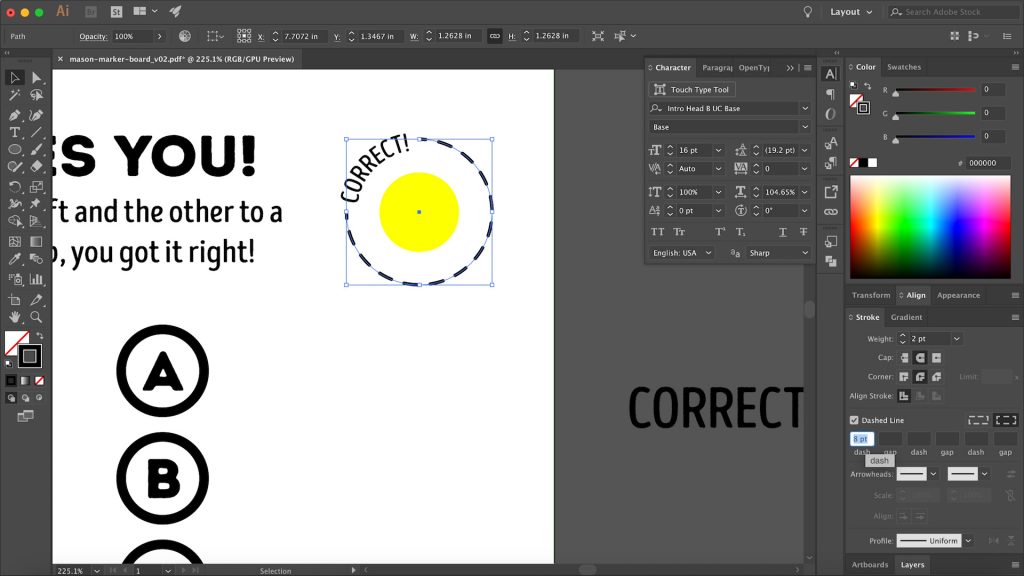Expand the leading 19.2 pt dropdown

pos(805,150)
